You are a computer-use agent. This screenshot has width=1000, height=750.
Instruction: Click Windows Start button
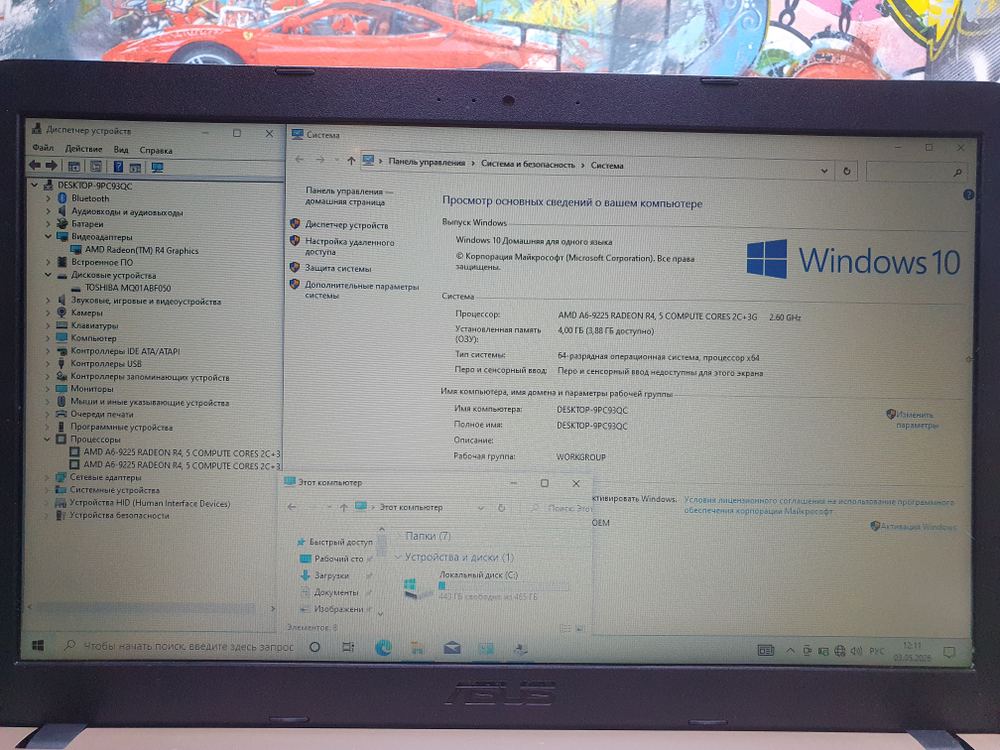[x=38, y=646]
